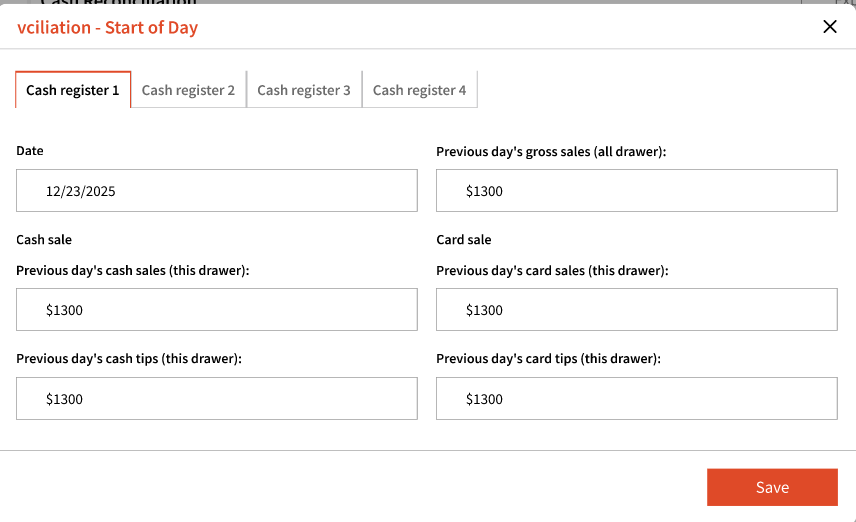856x522 pixels.
Task: Open the Cash register 2 tab
Action: [188, 90]
